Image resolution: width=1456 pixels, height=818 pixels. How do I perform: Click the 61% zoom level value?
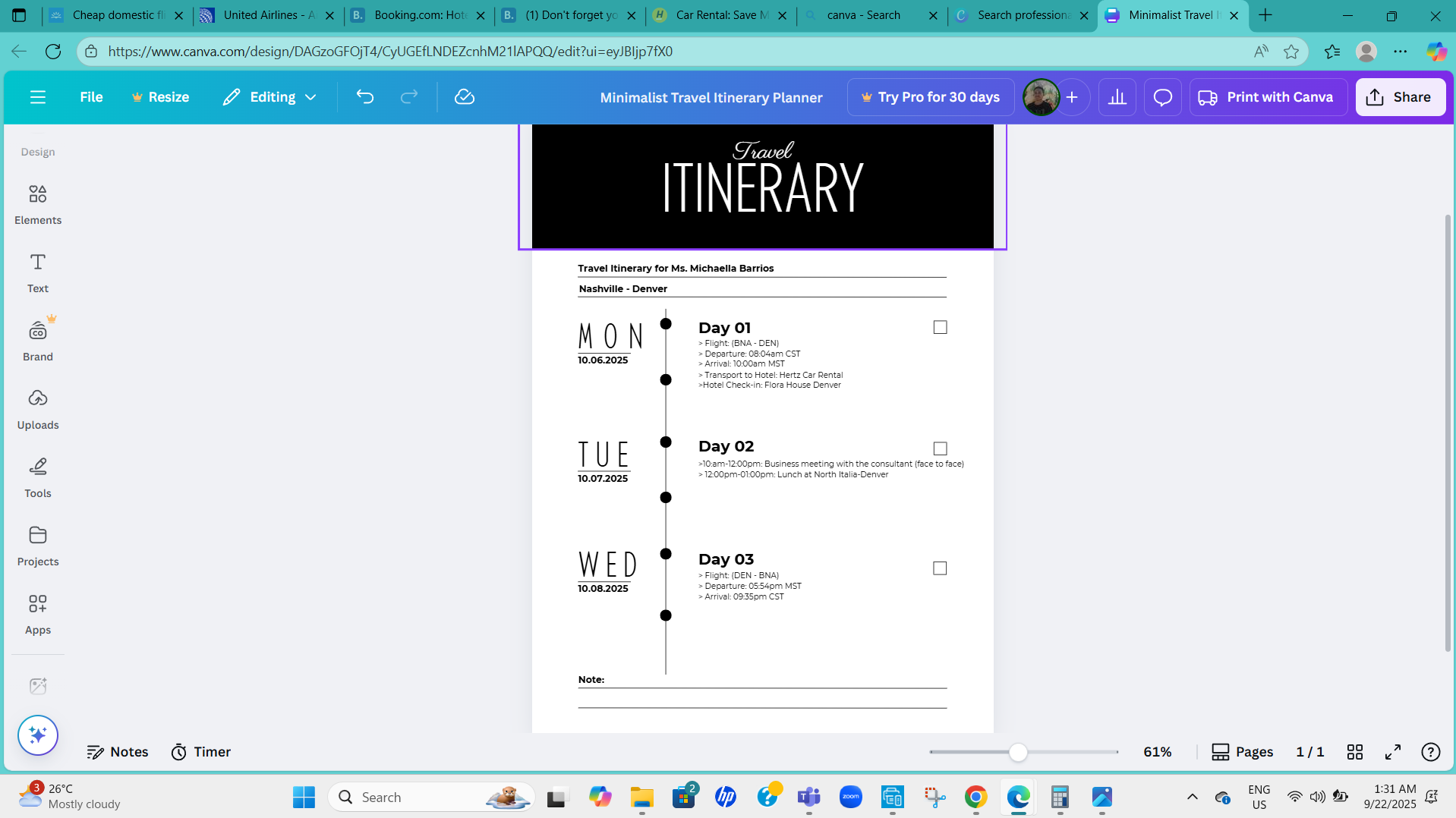coord(1158,752)
